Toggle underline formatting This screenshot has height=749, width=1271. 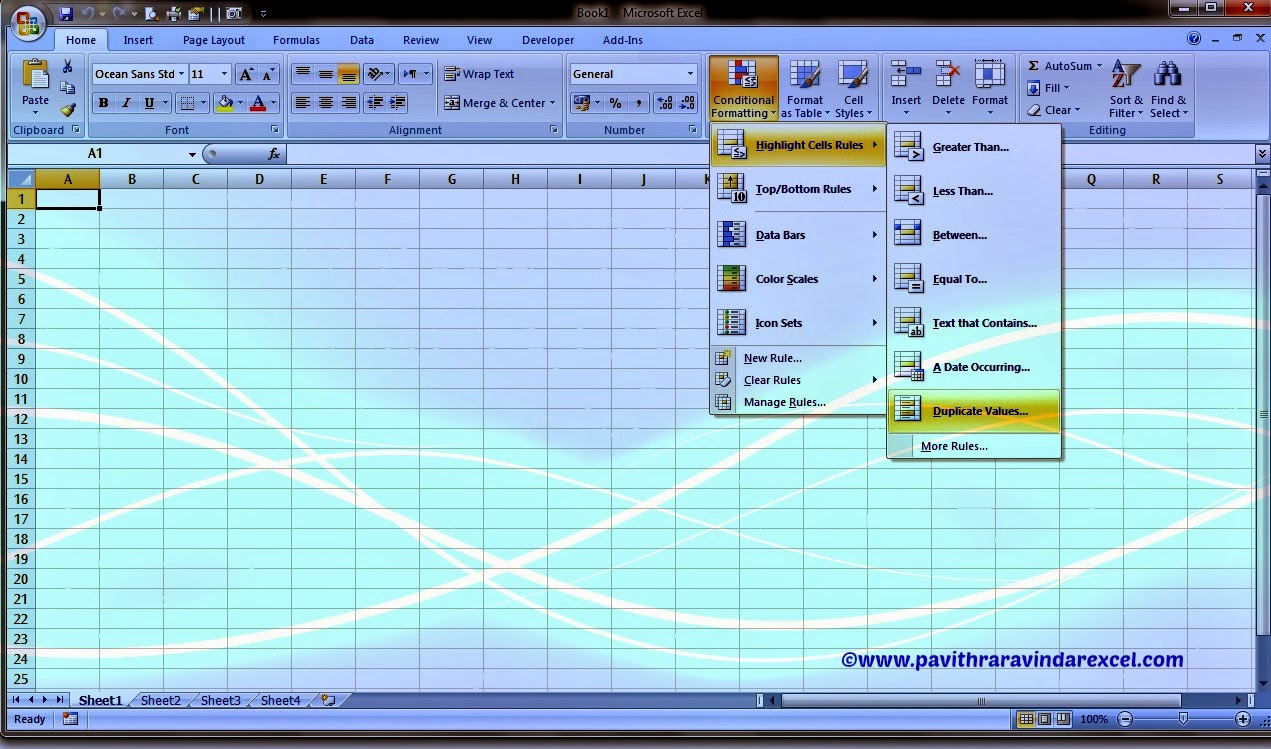coord(149,103)
